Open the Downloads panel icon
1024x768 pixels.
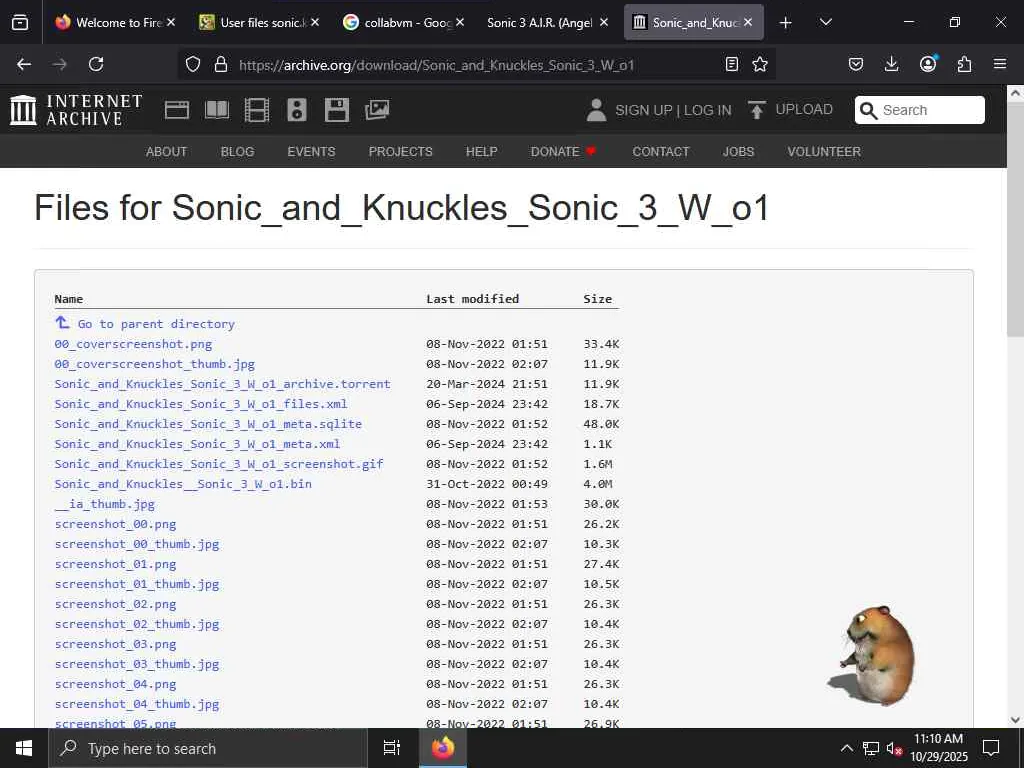coord(891,64)
